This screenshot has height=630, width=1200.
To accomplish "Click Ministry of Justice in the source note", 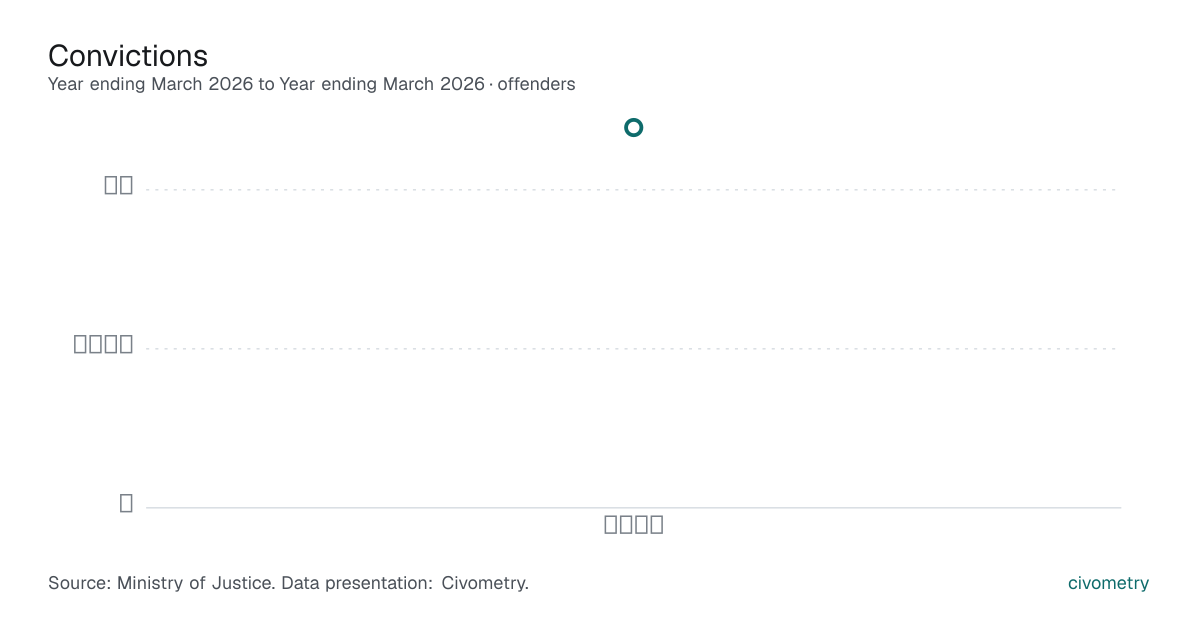I will (x=196, y=583).
